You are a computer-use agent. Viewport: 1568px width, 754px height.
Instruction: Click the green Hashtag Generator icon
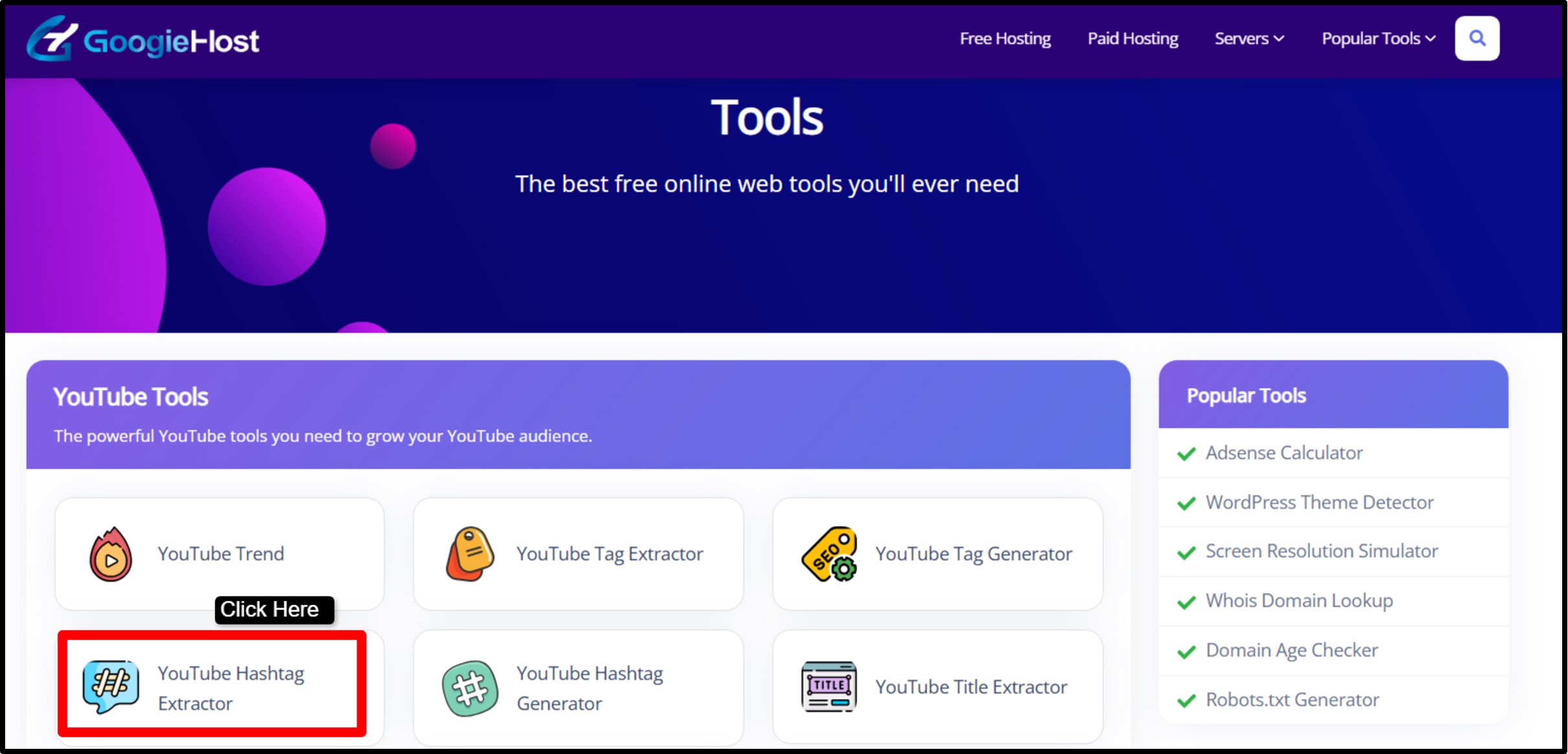470,688
